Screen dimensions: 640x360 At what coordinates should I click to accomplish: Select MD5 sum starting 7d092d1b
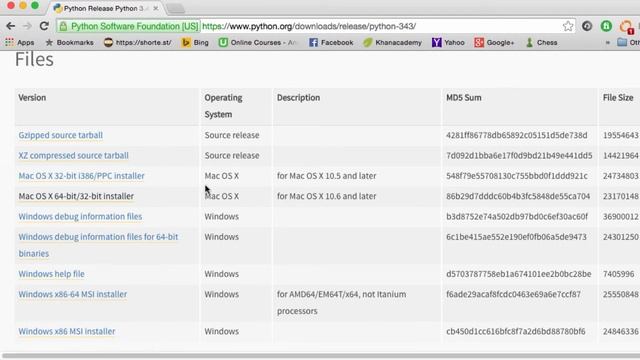(x=519, y=156)
